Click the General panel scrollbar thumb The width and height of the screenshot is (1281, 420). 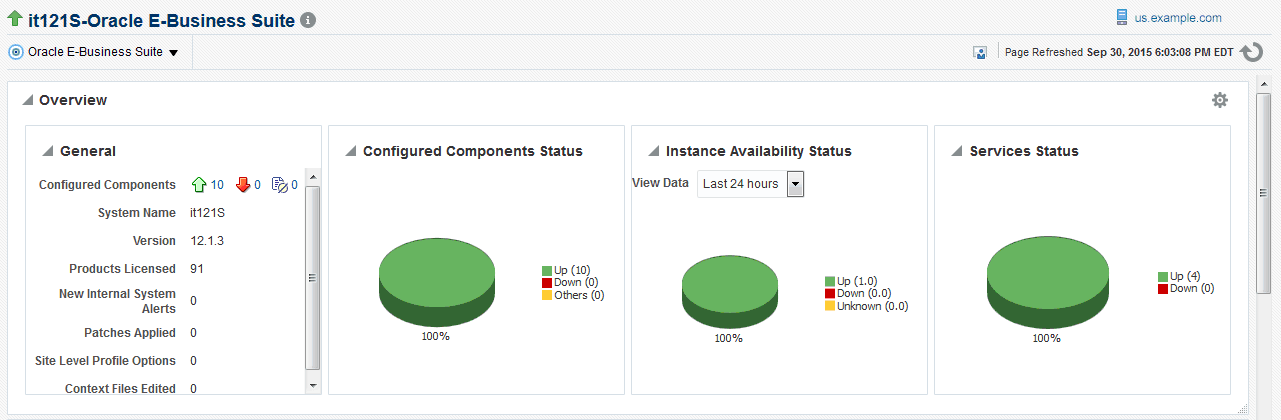[x=313, y=277]
